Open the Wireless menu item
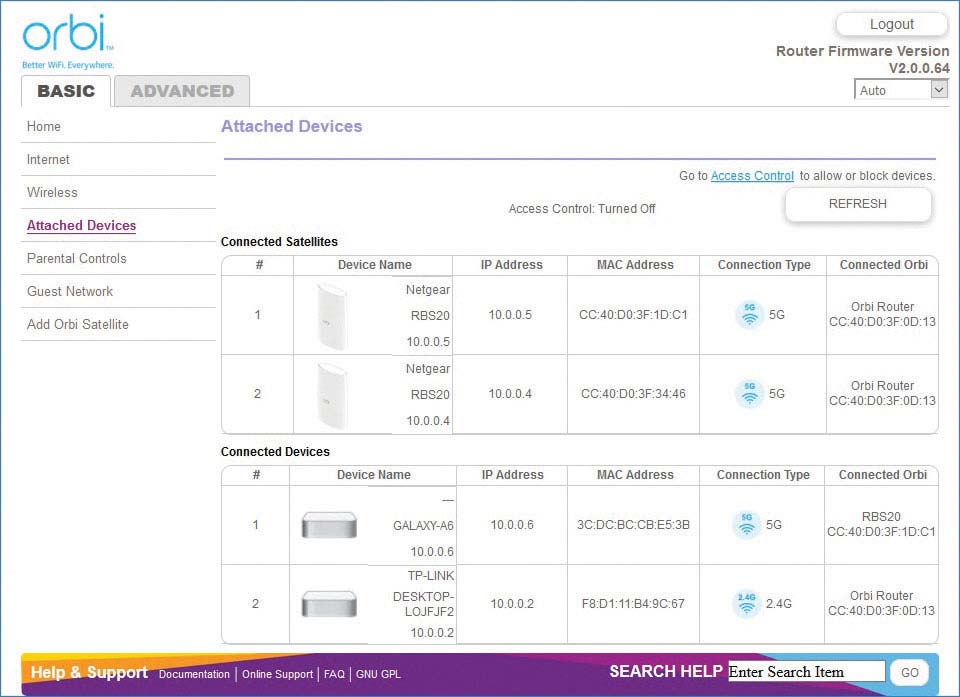Screen dimensions: 960x697 tap(52, 192)
